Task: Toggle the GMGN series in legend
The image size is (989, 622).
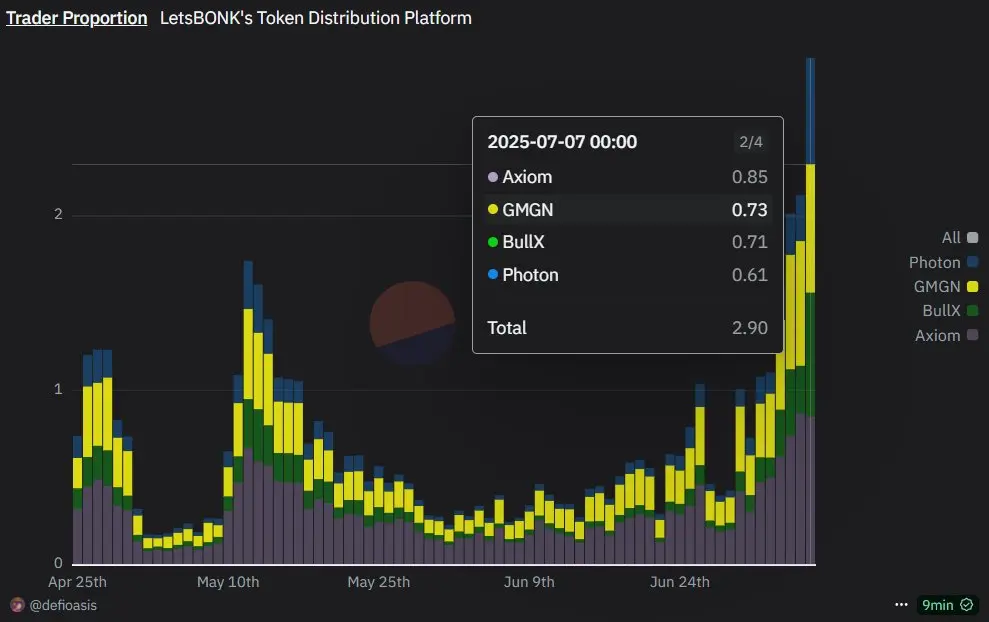Action: coord(946,286)
